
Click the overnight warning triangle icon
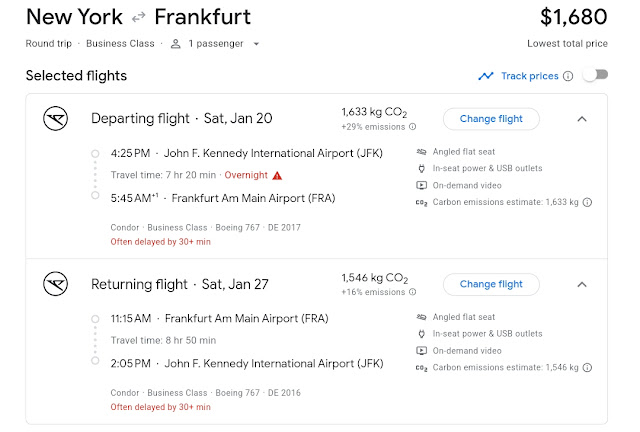point(277,176)
